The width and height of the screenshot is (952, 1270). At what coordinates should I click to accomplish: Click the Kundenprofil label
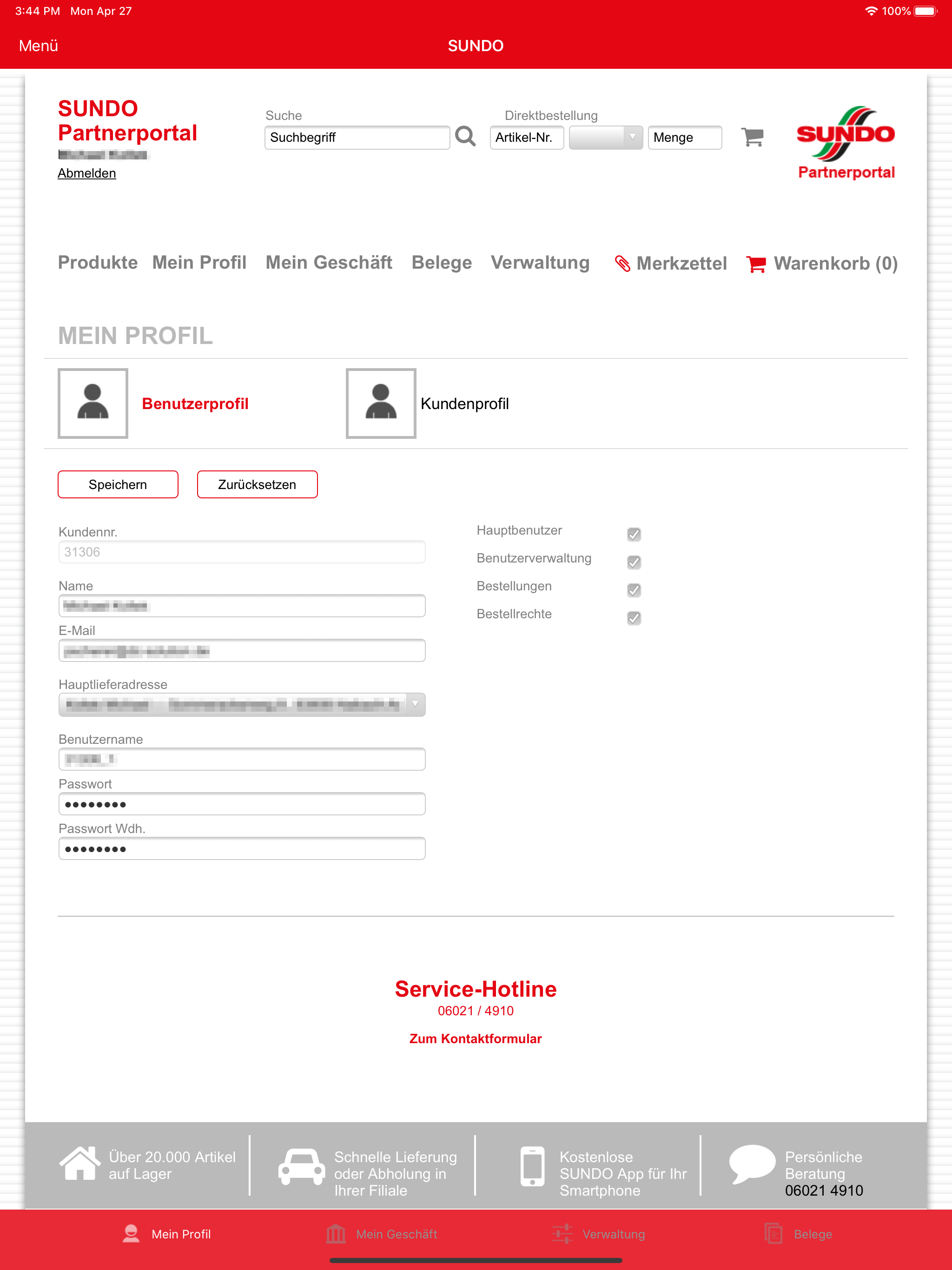(464, 403)
